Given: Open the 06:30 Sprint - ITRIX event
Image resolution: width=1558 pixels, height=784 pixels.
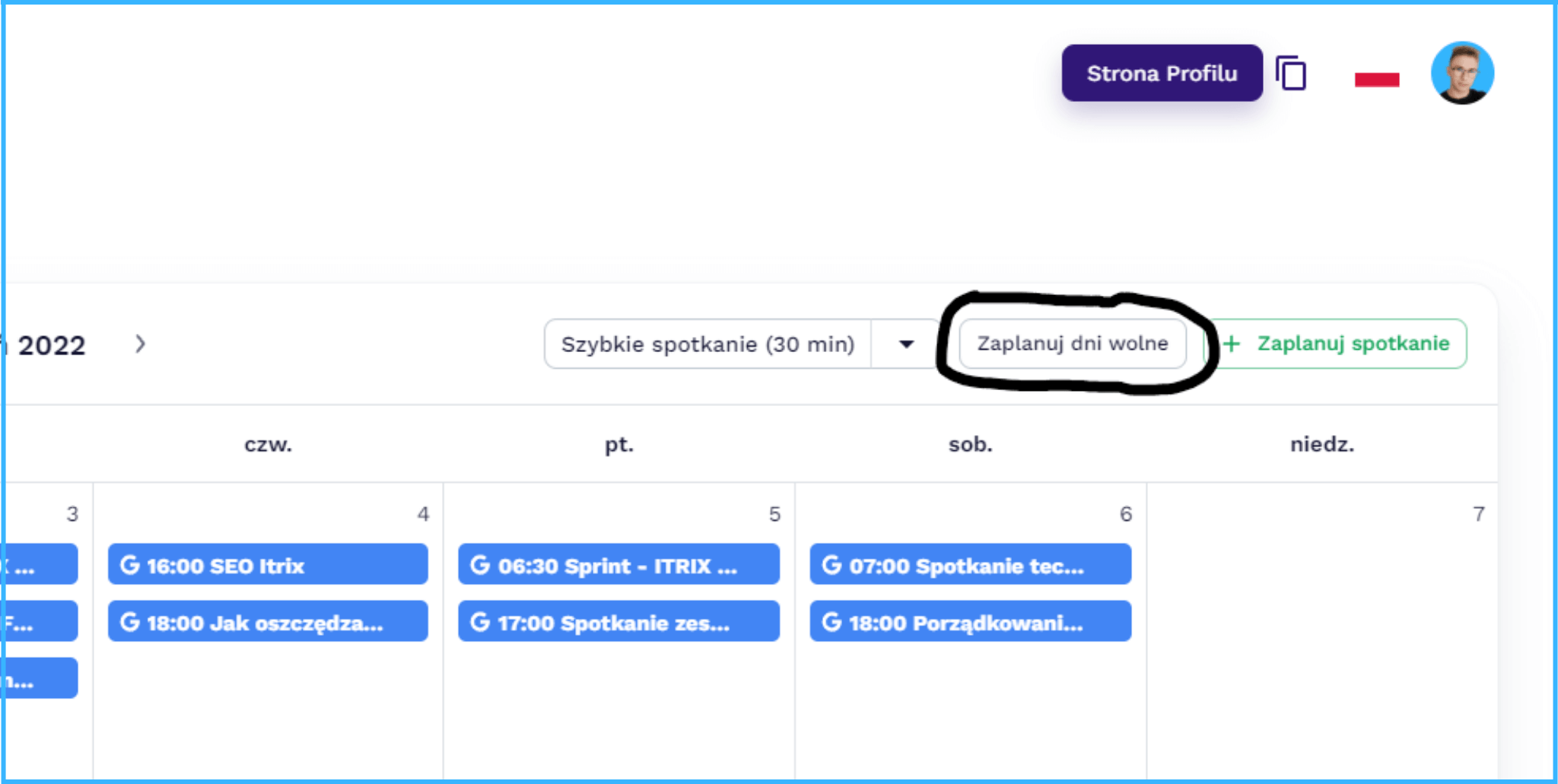Looking at the screenshot, I should tap(618, 565).
